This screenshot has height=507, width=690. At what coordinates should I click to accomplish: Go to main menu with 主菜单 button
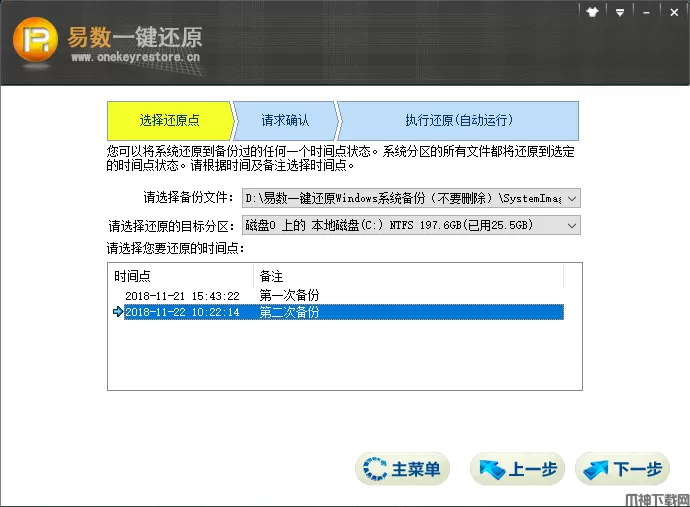(402, 469)
